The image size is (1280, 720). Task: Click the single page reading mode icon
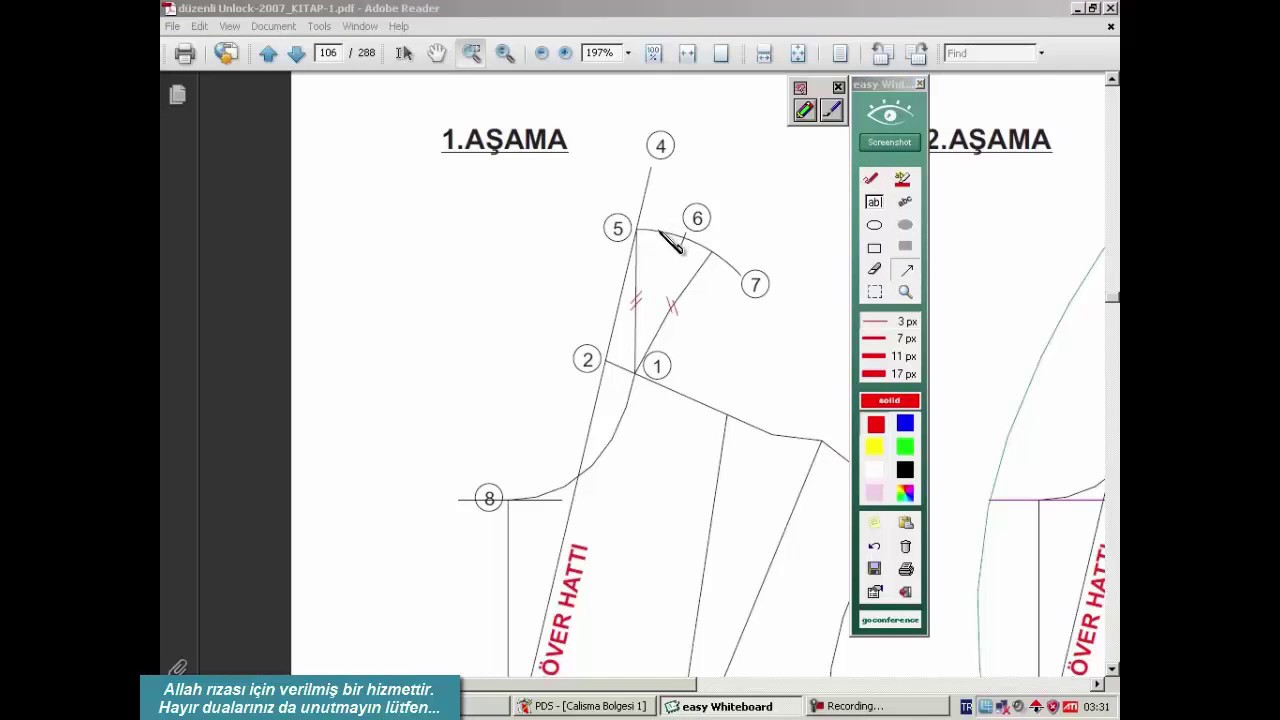pos(840,53)
